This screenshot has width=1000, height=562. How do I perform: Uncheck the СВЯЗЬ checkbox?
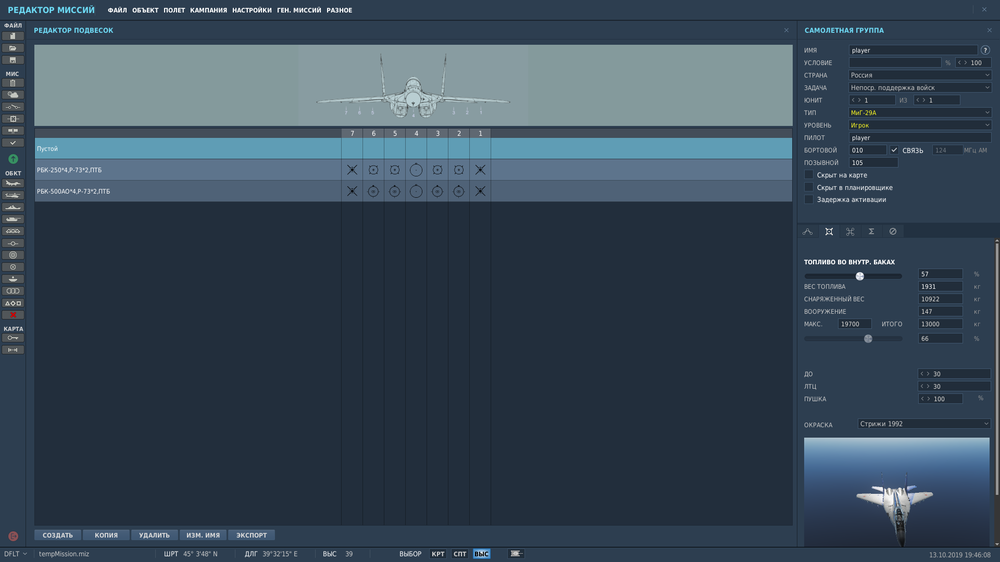(894, 150)
